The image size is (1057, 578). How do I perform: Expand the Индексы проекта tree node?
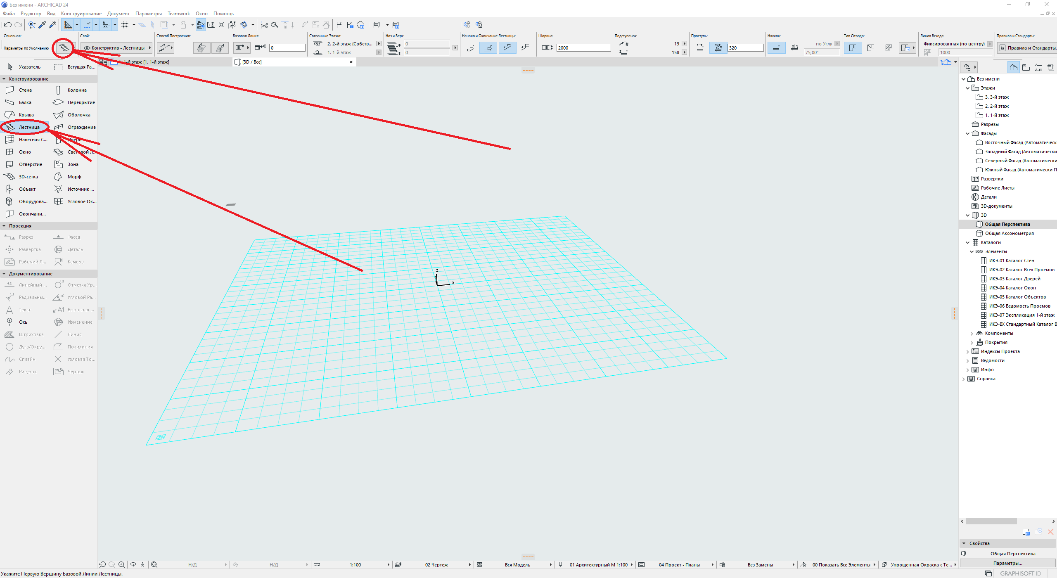967,351
